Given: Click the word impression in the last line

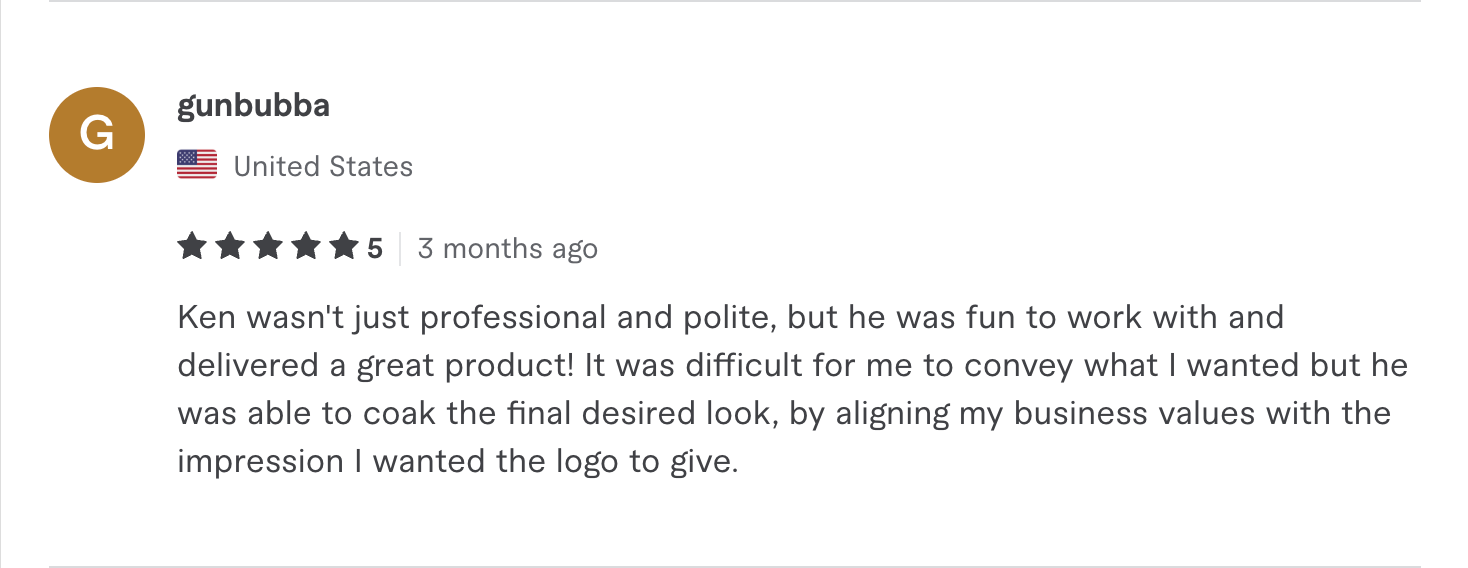Looking at the screenshot, I should point(260,462).
